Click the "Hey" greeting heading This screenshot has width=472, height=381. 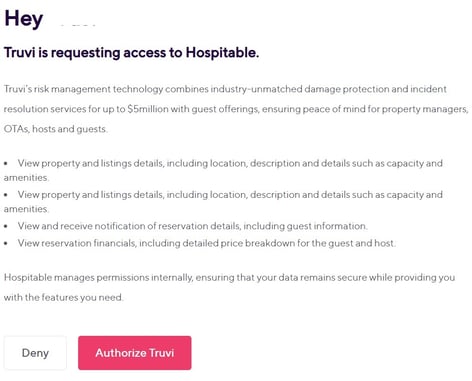(x=24, y=19)
